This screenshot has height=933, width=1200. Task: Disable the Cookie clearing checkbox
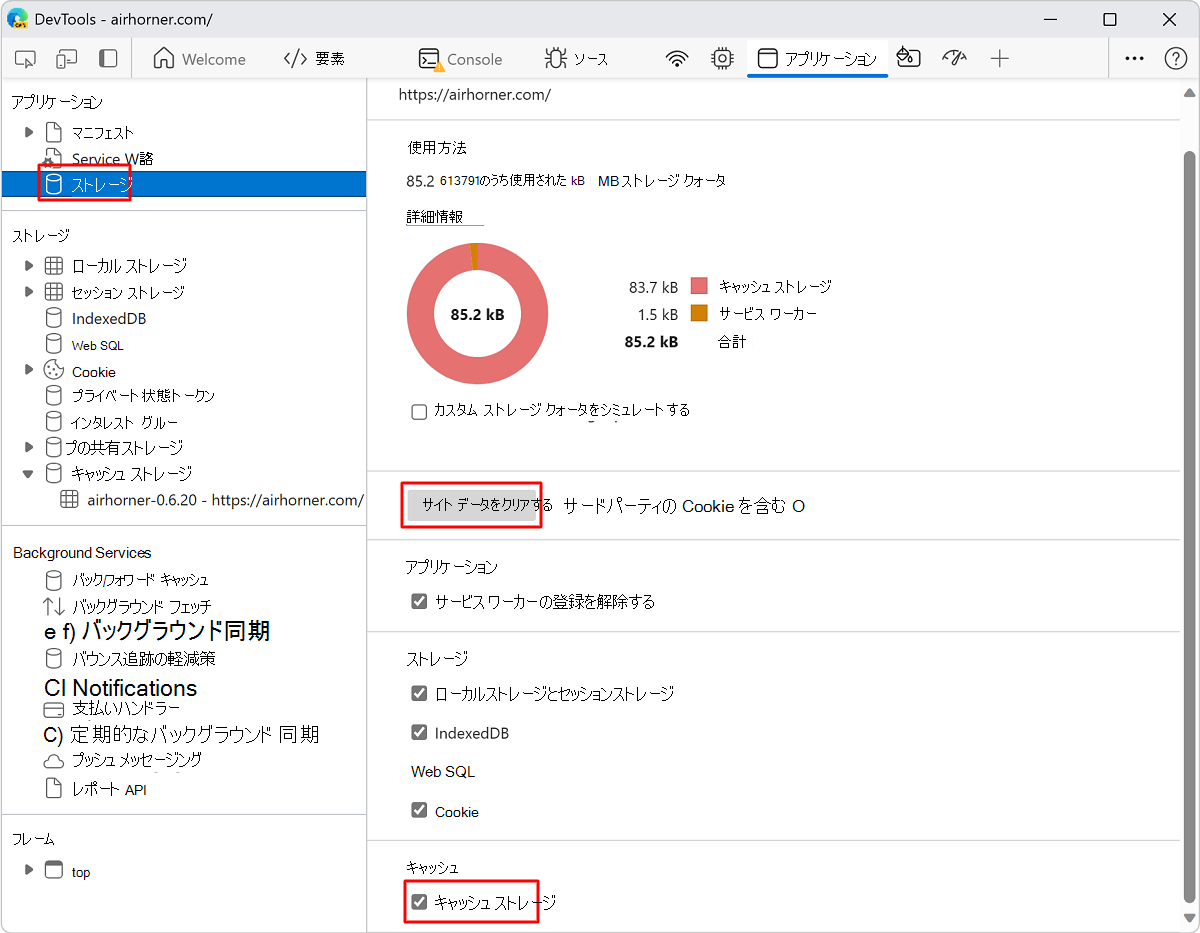(x=419, y=811)
